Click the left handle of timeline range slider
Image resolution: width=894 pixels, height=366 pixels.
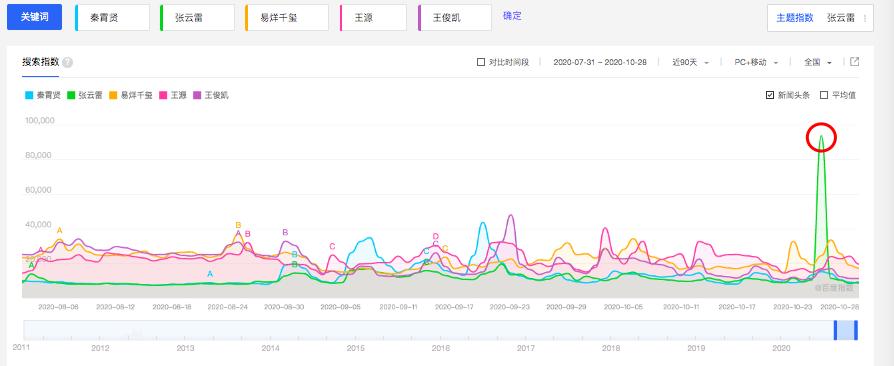pos(835,330)
